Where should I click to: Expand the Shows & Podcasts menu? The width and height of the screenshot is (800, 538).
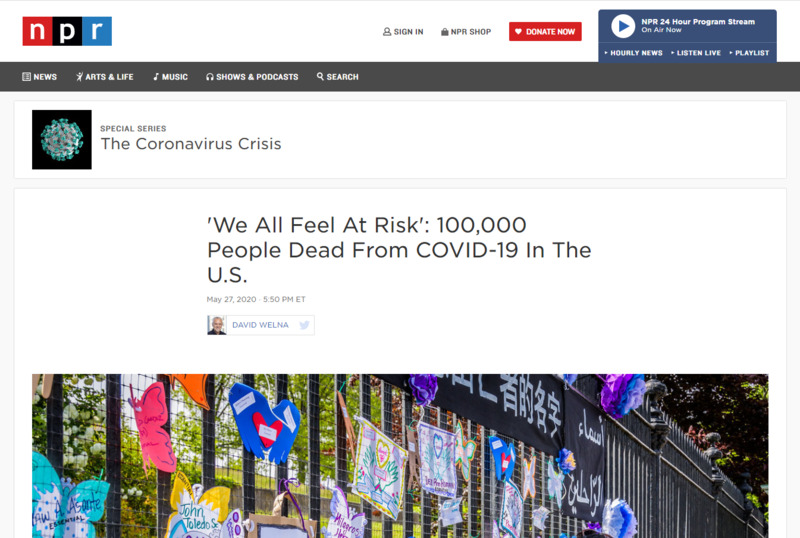(252, 77)
